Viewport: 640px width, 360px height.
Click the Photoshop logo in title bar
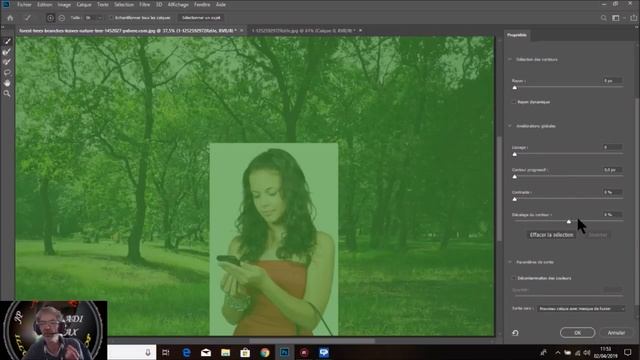[x=6, y=4]
